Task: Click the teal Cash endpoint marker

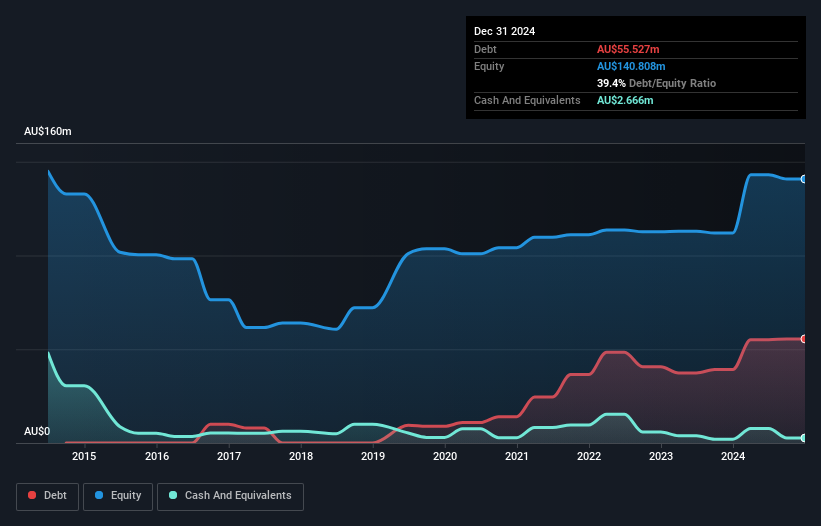Action: [804, 438]
